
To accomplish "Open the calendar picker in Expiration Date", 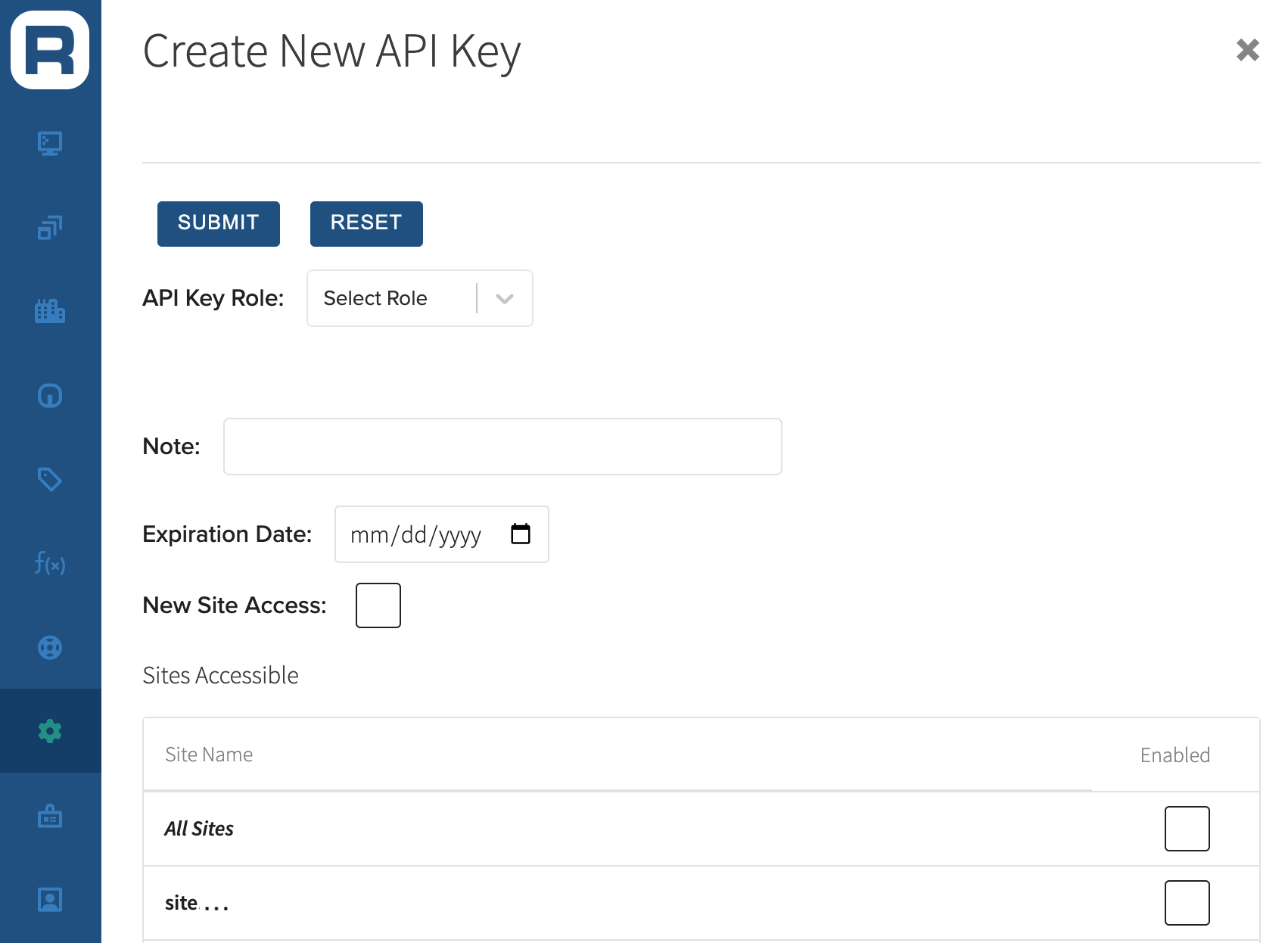I will tap(521, 534).
